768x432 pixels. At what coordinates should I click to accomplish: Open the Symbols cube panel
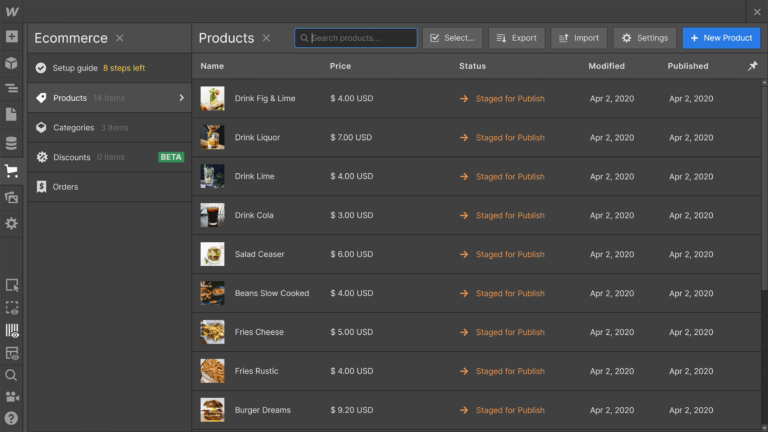12,63
